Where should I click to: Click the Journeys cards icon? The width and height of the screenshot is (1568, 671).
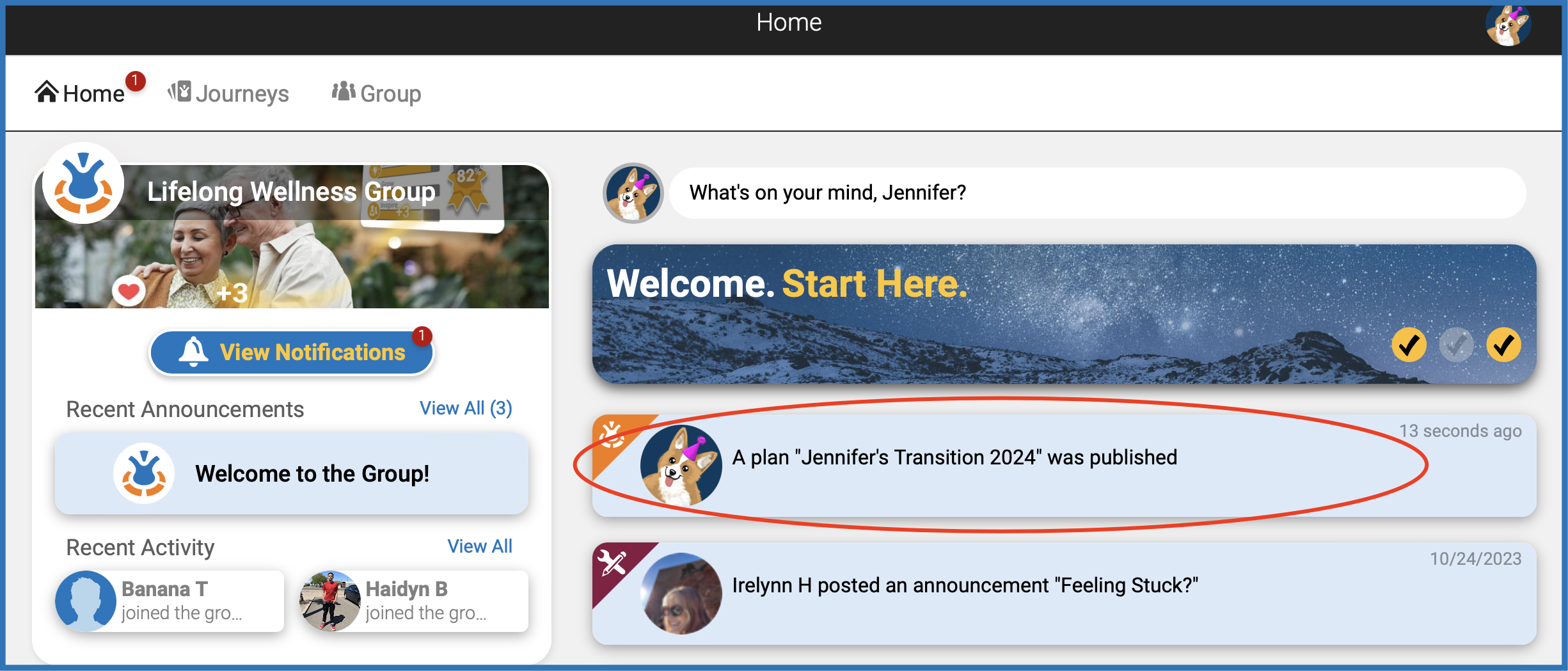coord(180,92)
